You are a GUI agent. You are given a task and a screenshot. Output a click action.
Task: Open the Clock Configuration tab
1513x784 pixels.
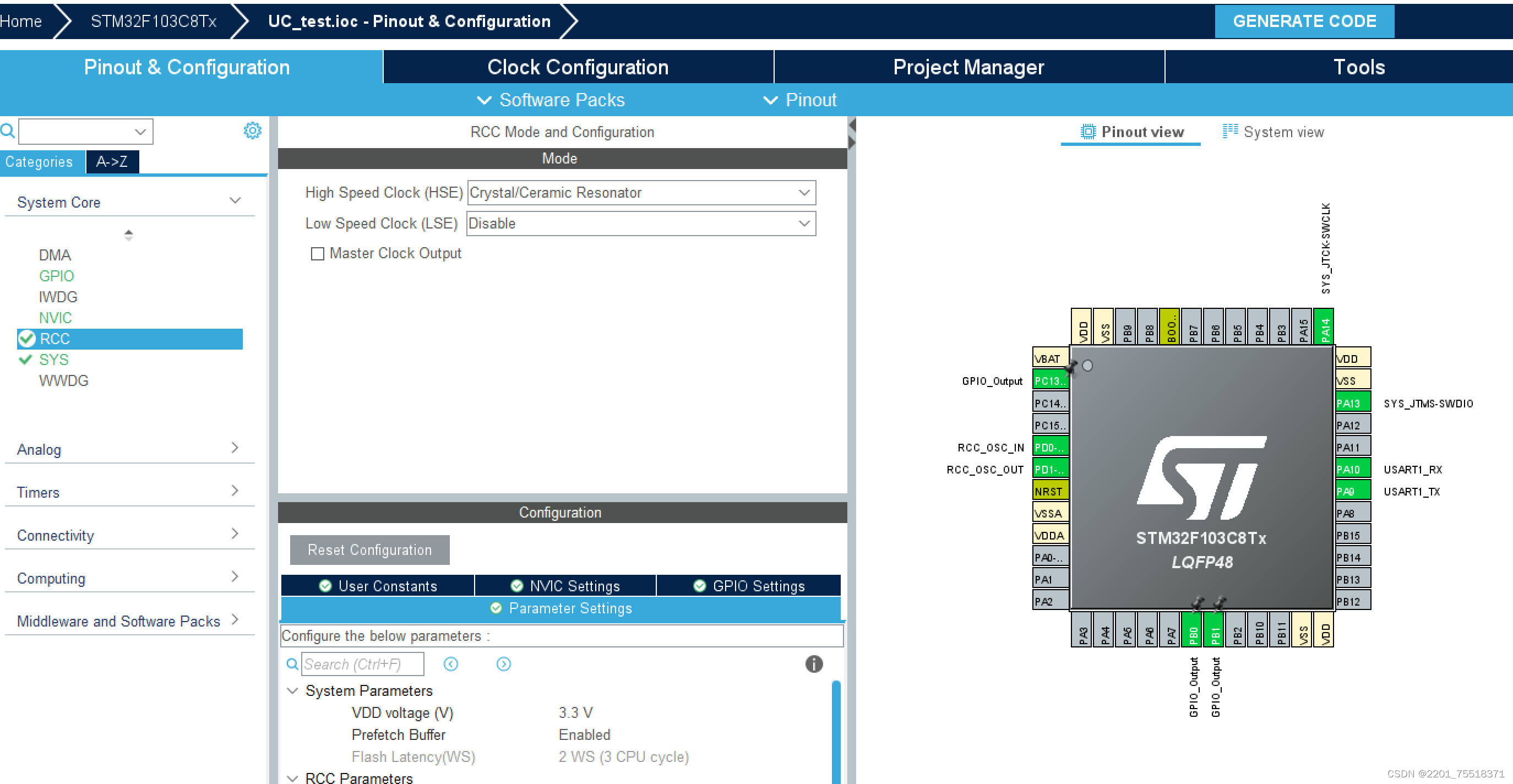click(x=579, y=68)
